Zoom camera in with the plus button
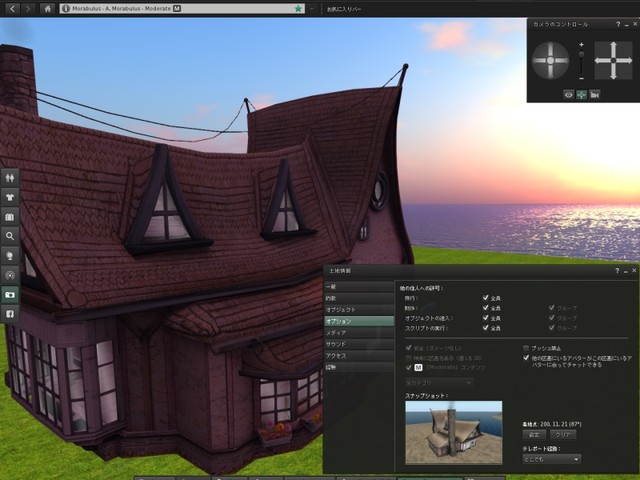The width and height of the screenshot is (640, 480). pos(581,44)
